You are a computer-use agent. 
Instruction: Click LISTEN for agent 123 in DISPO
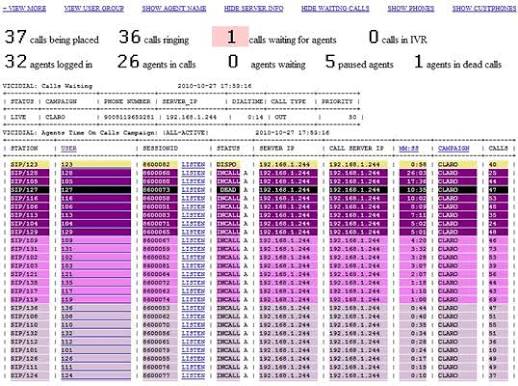[193, 164]
